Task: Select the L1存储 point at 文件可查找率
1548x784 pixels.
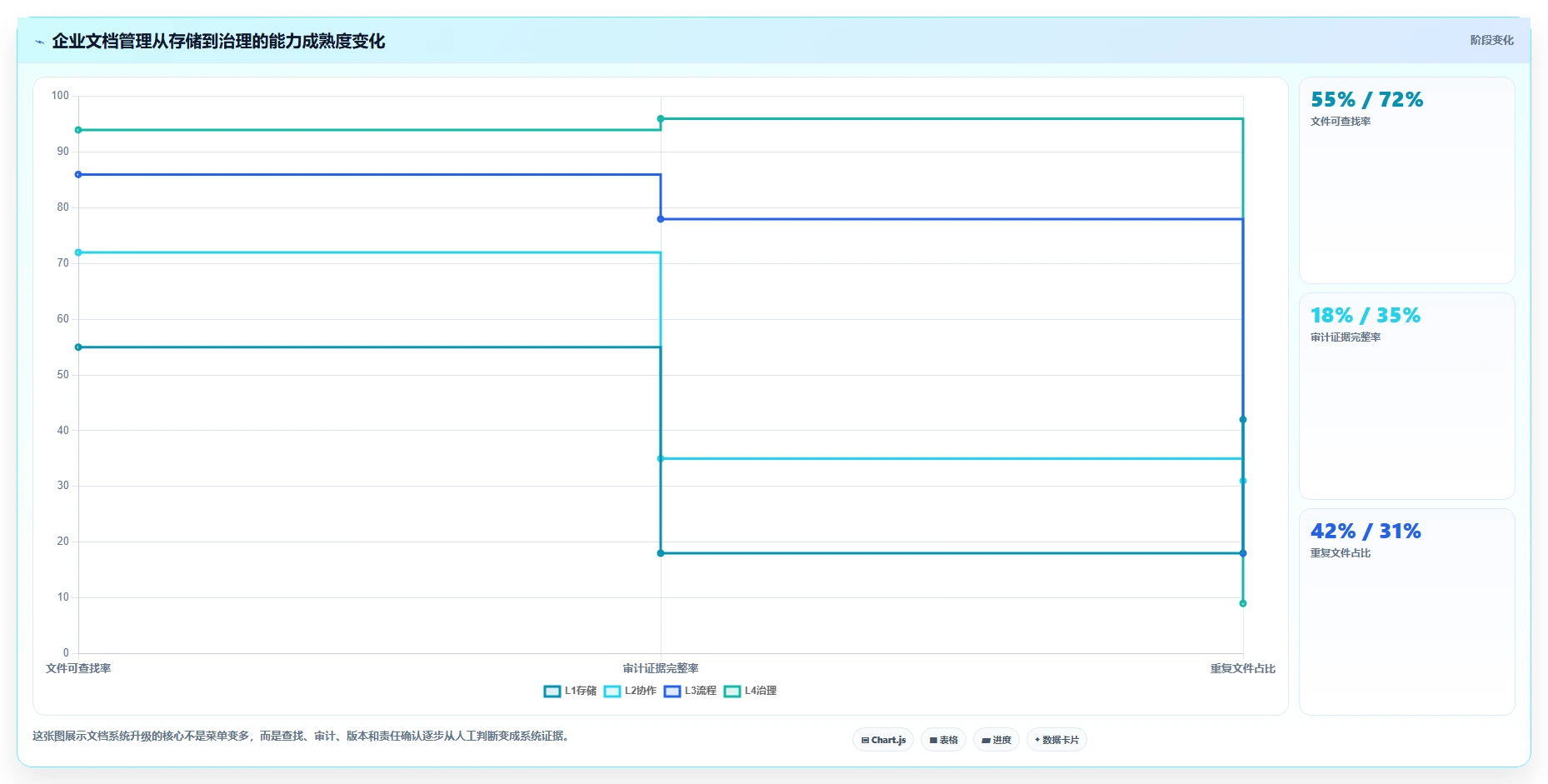Action: [x=78, y=347]
